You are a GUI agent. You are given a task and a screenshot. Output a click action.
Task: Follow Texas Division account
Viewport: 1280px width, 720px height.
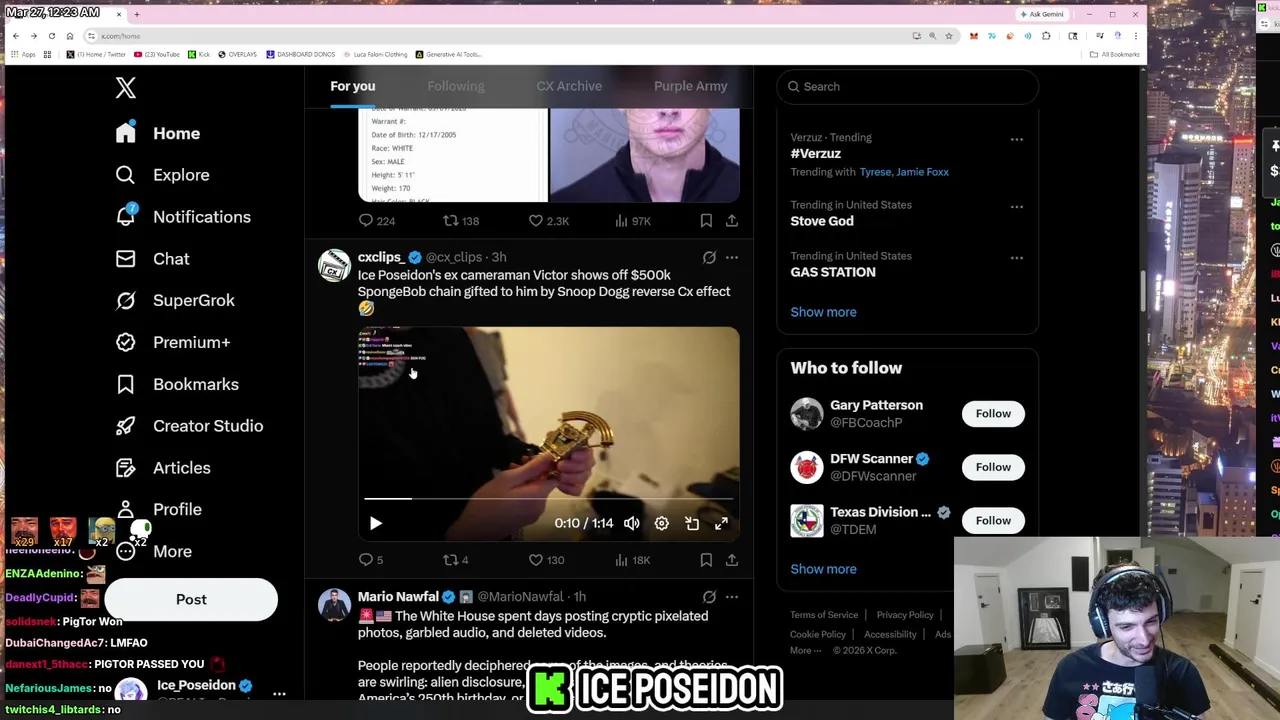(993, 520)
